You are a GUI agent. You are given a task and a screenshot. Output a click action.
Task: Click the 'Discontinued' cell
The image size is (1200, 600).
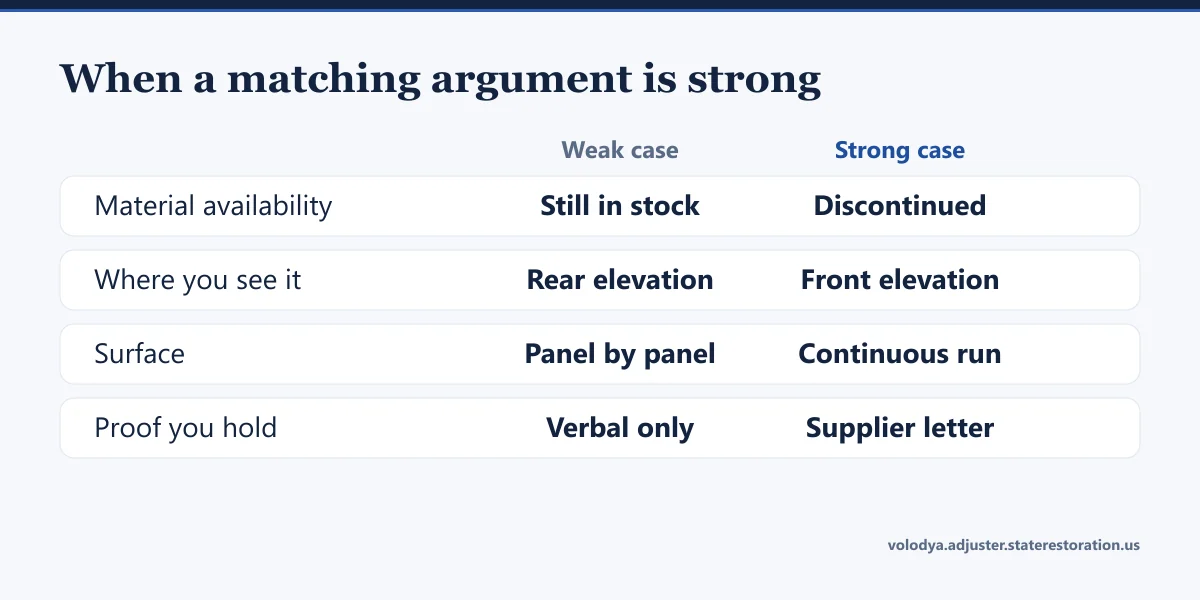click(x=900, y=206)
